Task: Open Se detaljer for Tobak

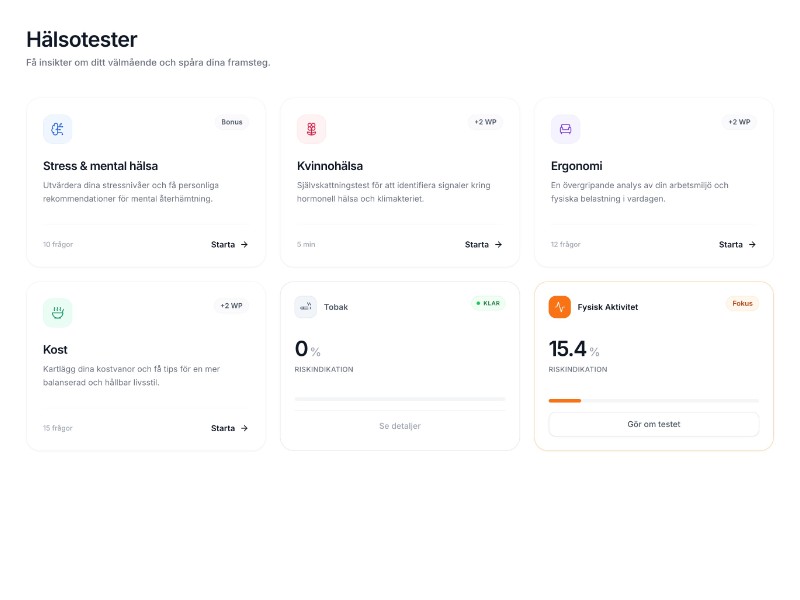Action: (400, 426)
